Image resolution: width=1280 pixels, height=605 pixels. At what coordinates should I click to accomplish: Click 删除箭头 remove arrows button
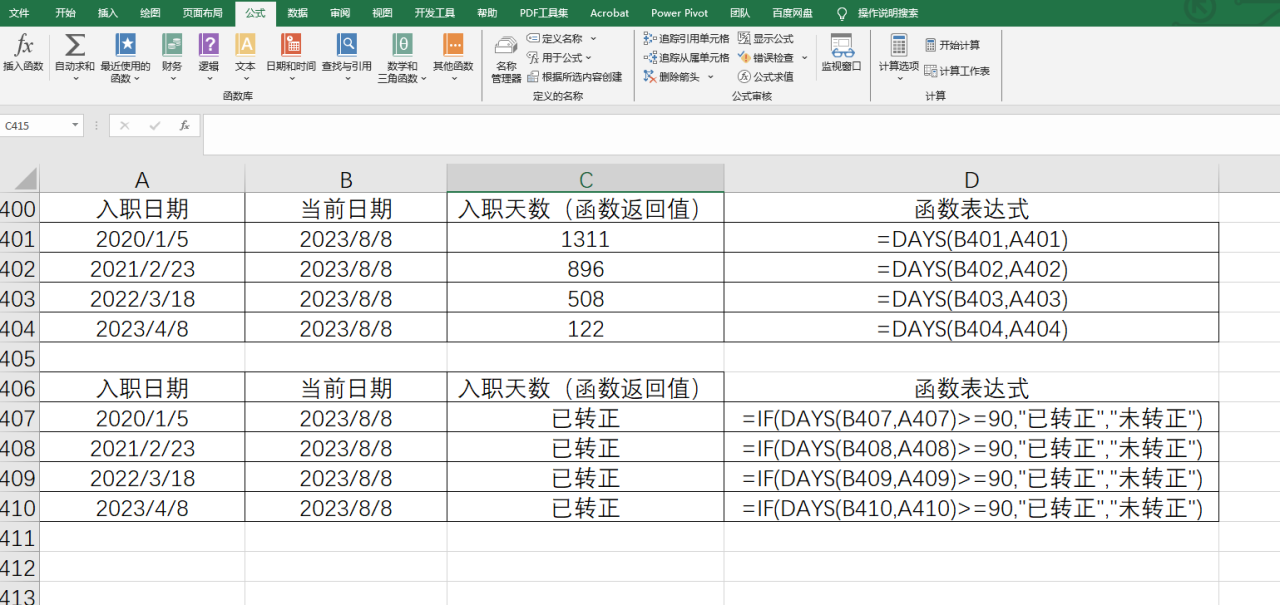(x=671, y=77)
